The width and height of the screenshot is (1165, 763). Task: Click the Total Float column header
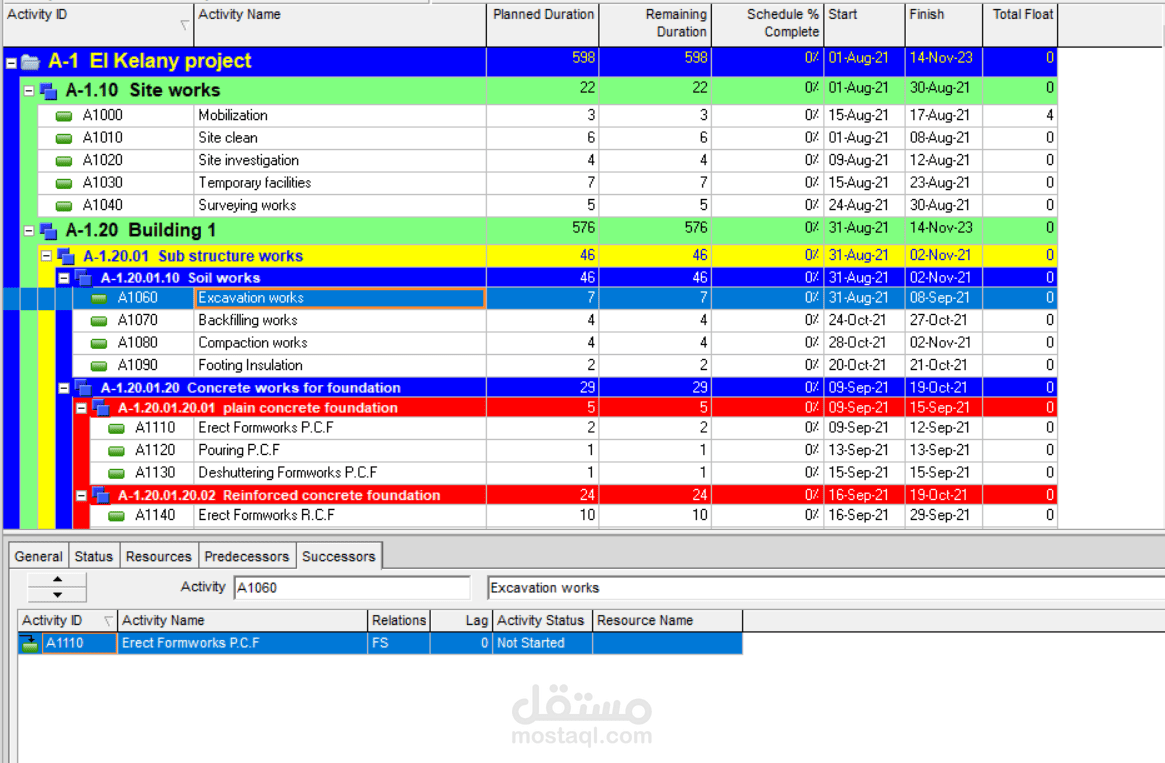pyautogui.click(x=1020, y=24)
